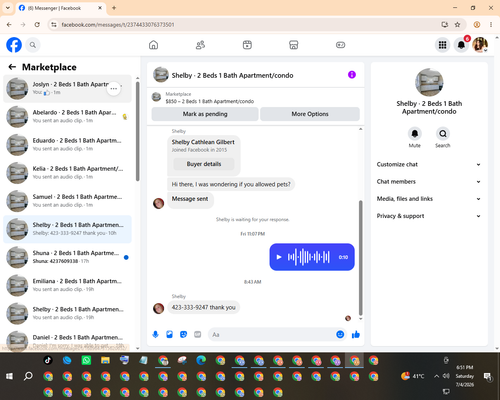The image size is (500, 400).
Task: Click the chat messages scrollbar
Action: (x=360, y=257)
